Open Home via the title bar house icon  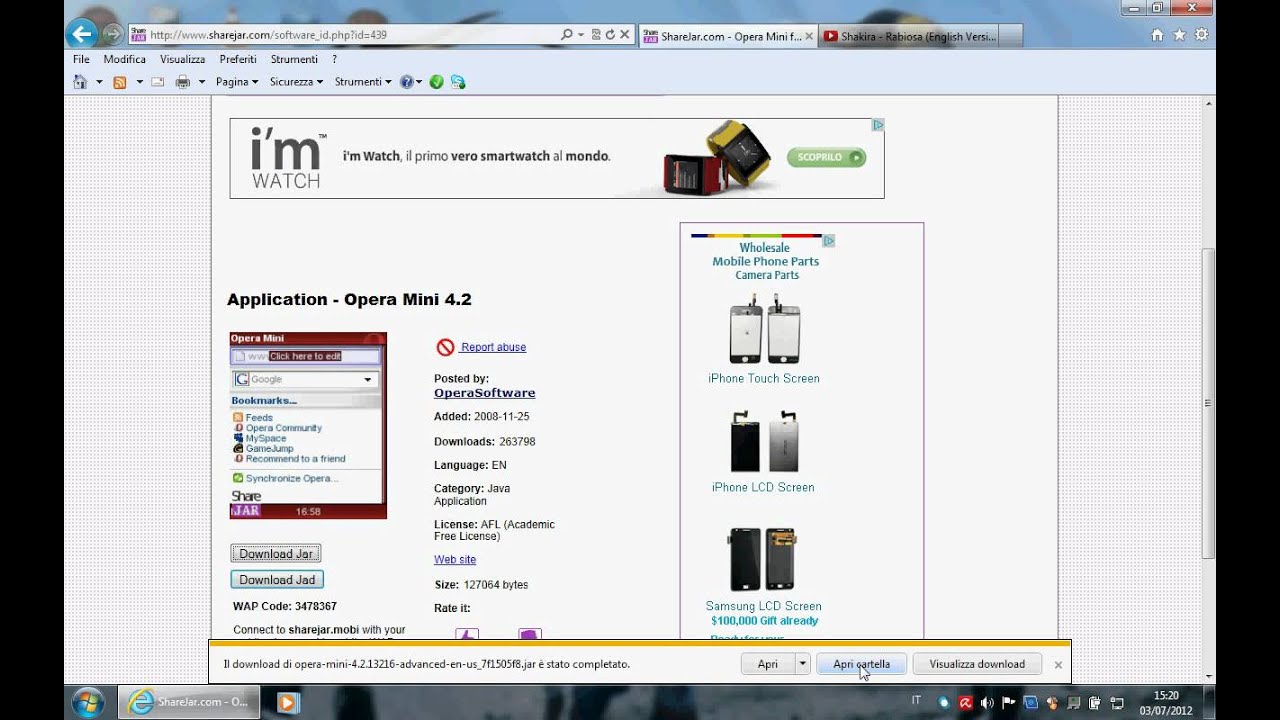(x=1157, y=35)
